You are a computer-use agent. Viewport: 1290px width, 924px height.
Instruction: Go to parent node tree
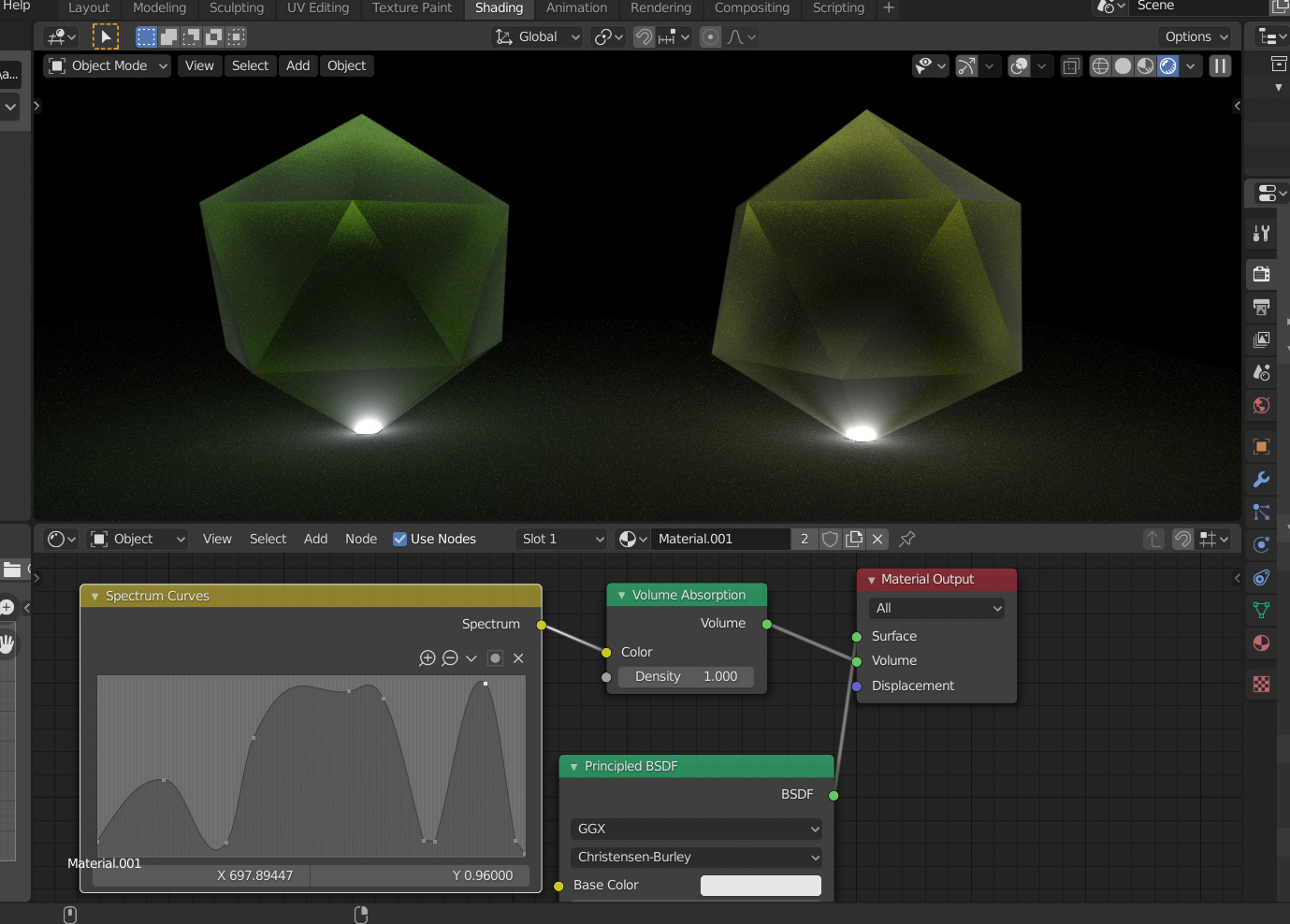(x=1153, y=539)
